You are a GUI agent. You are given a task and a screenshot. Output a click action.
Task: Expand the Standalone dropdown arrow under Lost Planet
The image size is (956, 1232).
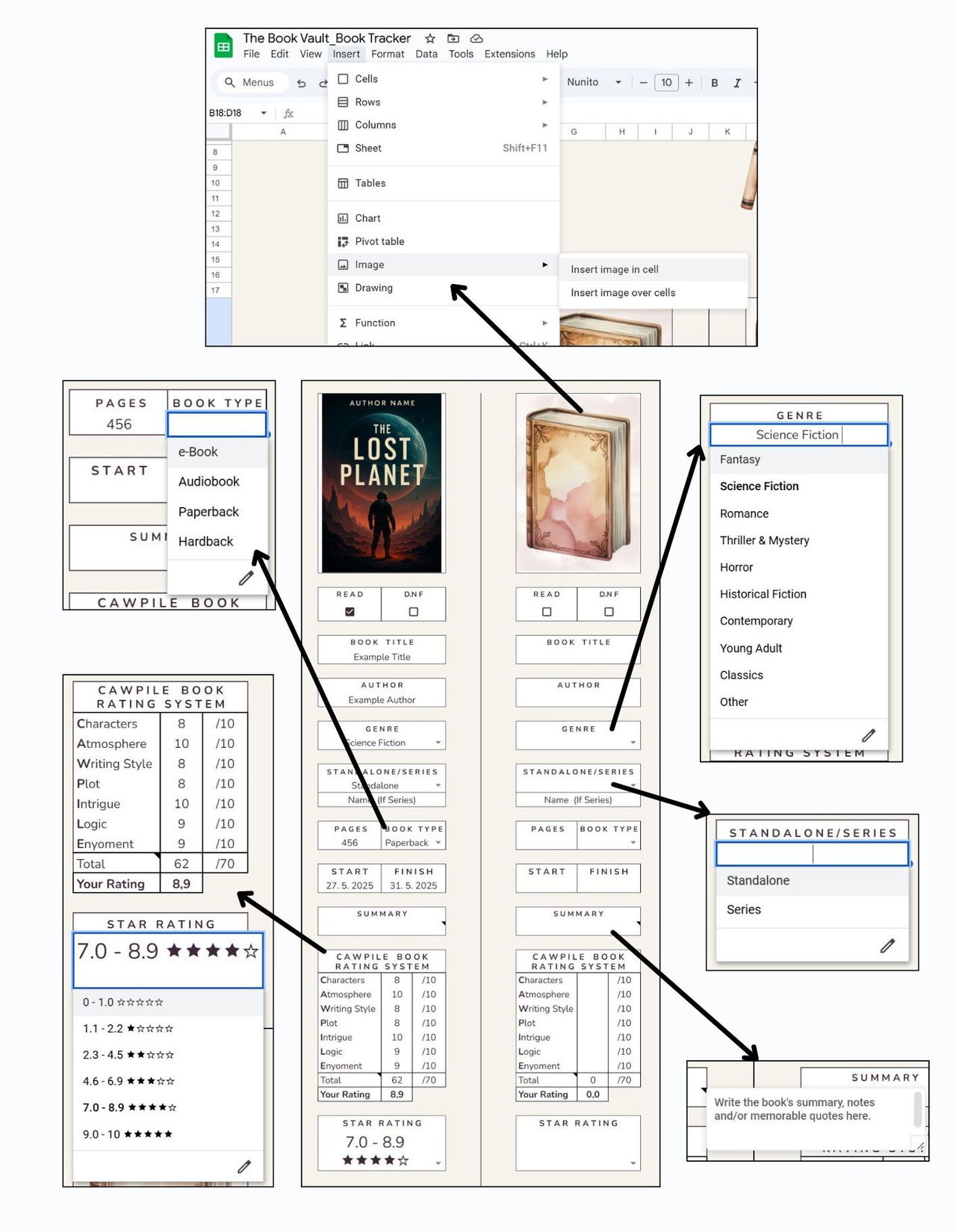pyautogui.click(x=438, y=785)
